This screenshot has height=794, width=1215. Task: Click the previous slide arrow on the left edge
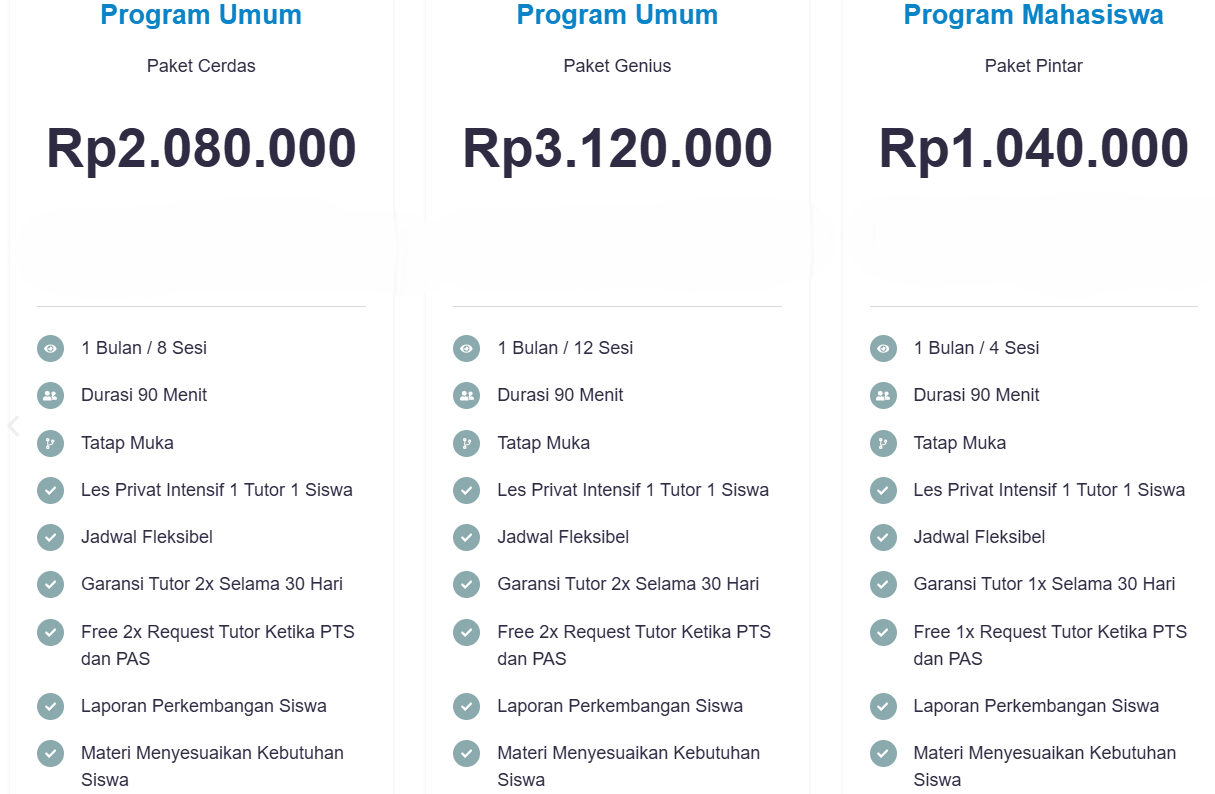coord(13,426)
